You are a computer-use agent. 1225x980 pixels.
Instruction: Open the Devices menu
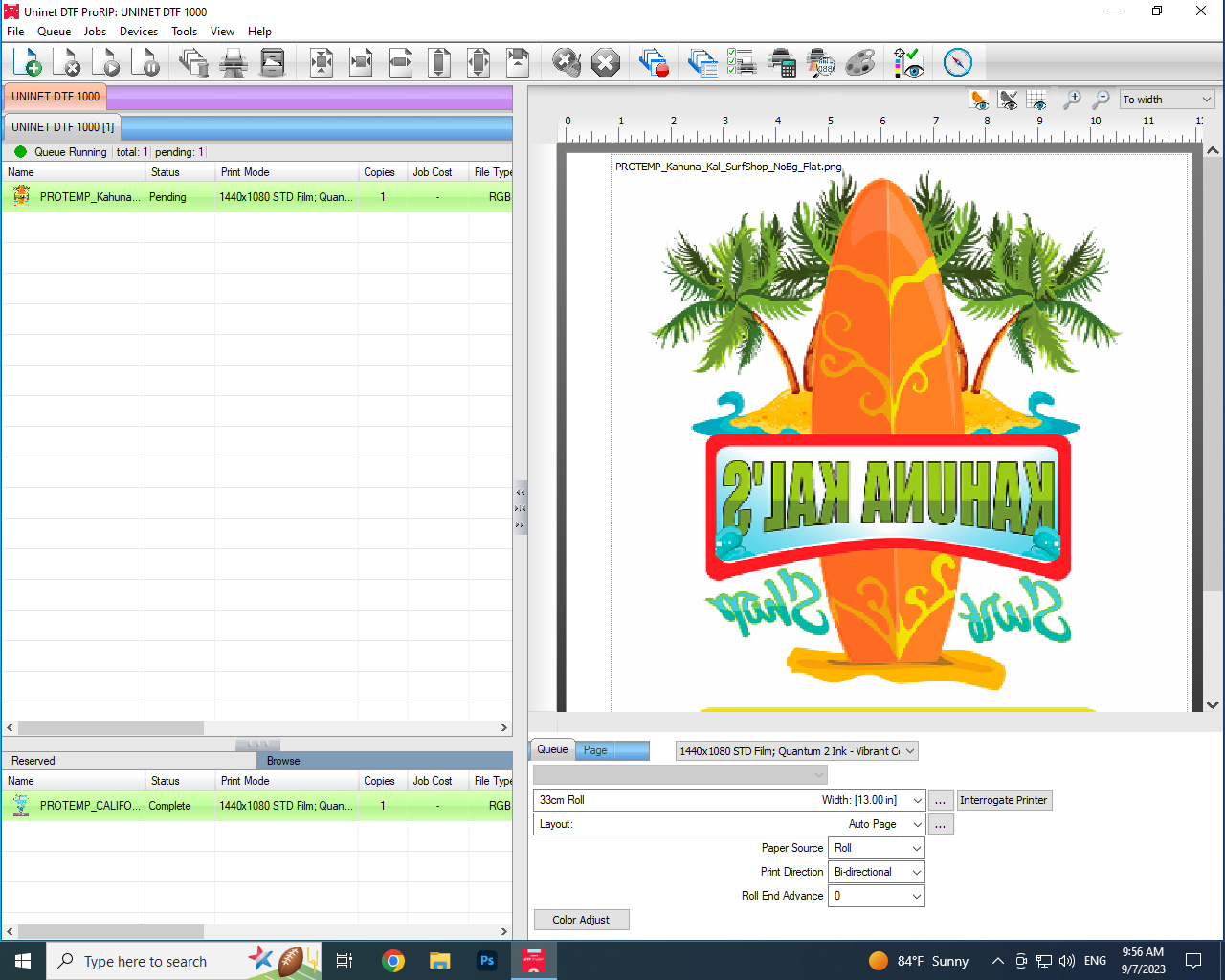pos(138,31)
